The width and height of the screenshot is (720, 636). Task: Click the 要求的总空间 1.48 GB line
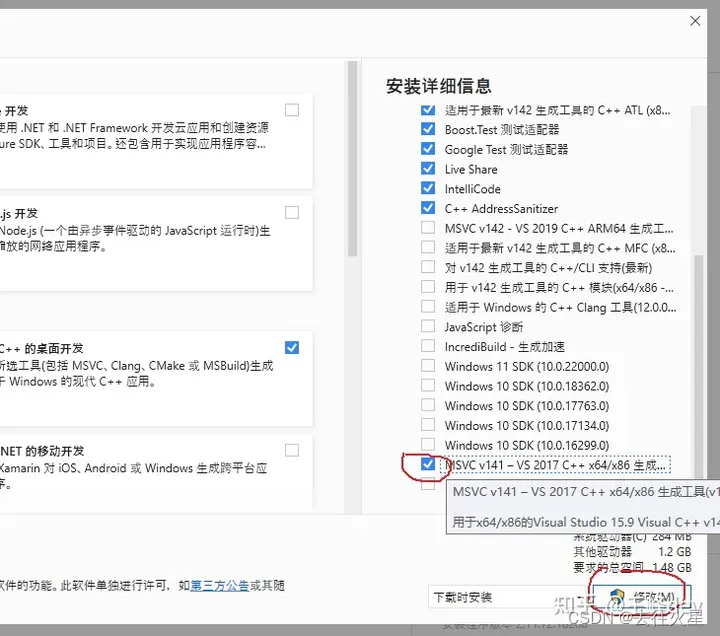(632, 567)
